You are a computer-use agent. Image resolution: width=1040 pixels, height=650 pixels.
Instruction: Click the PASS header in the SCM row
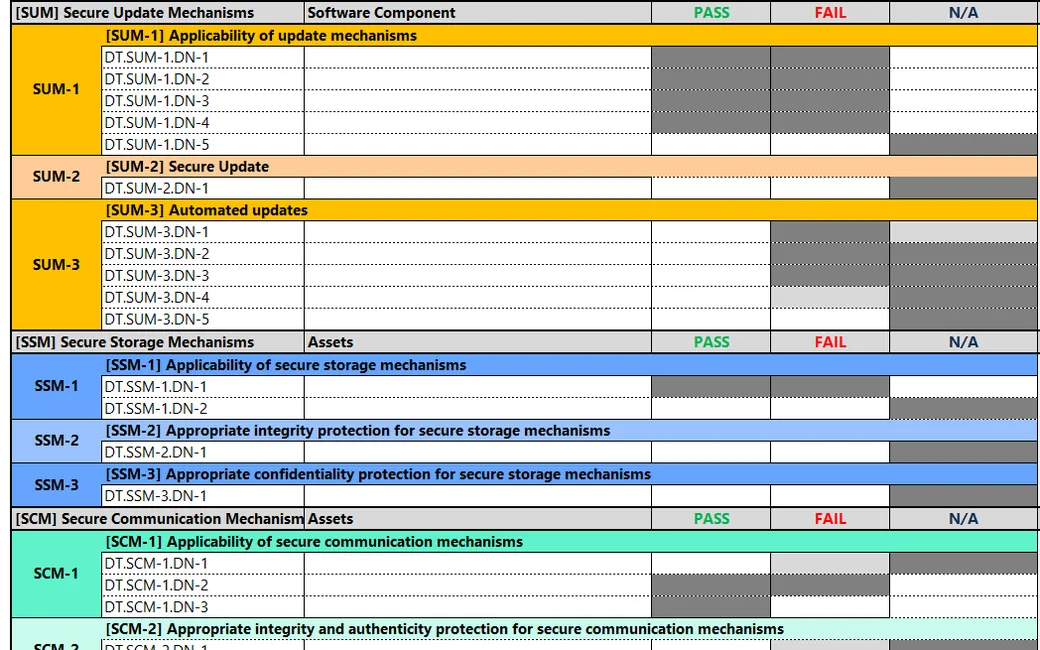711,519
